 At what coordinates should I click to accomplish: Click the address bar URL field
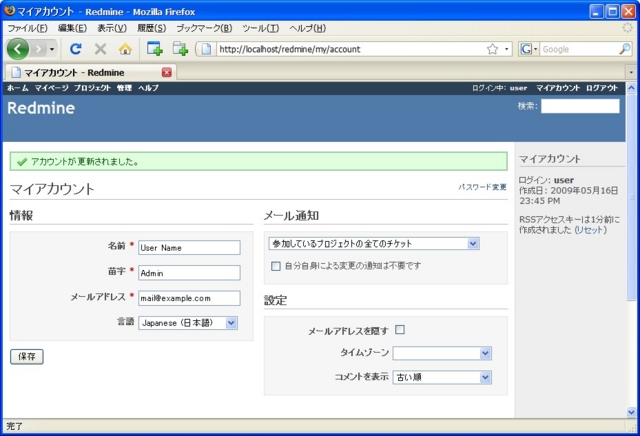(x=350, y=49)
